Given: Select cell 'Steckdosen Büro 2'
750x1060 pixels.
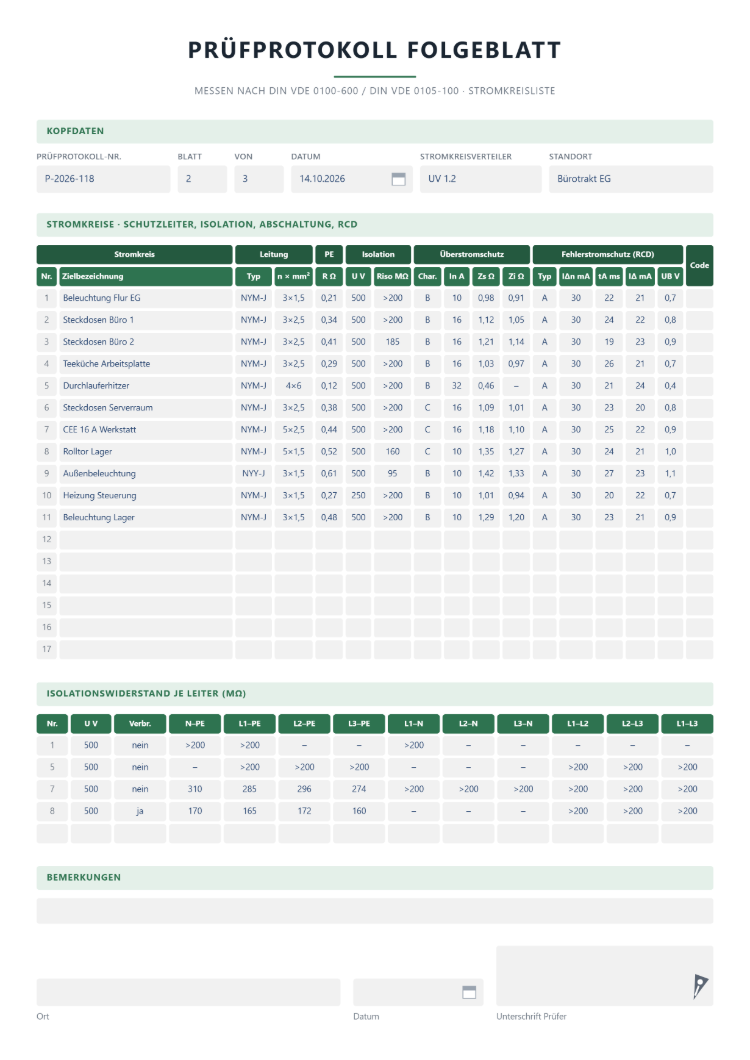Looking at the screenshot, I should click(146, 342).
